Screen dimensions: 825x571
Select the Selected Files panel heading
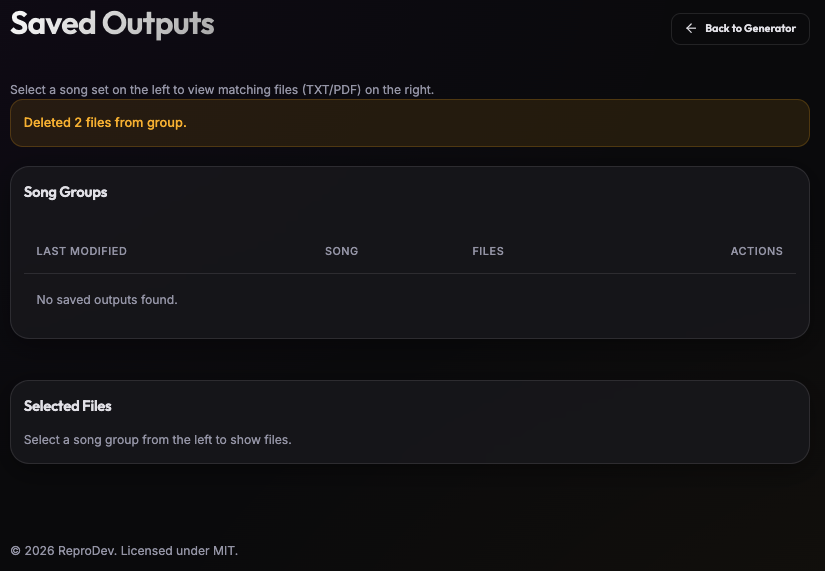pos(68,406)
